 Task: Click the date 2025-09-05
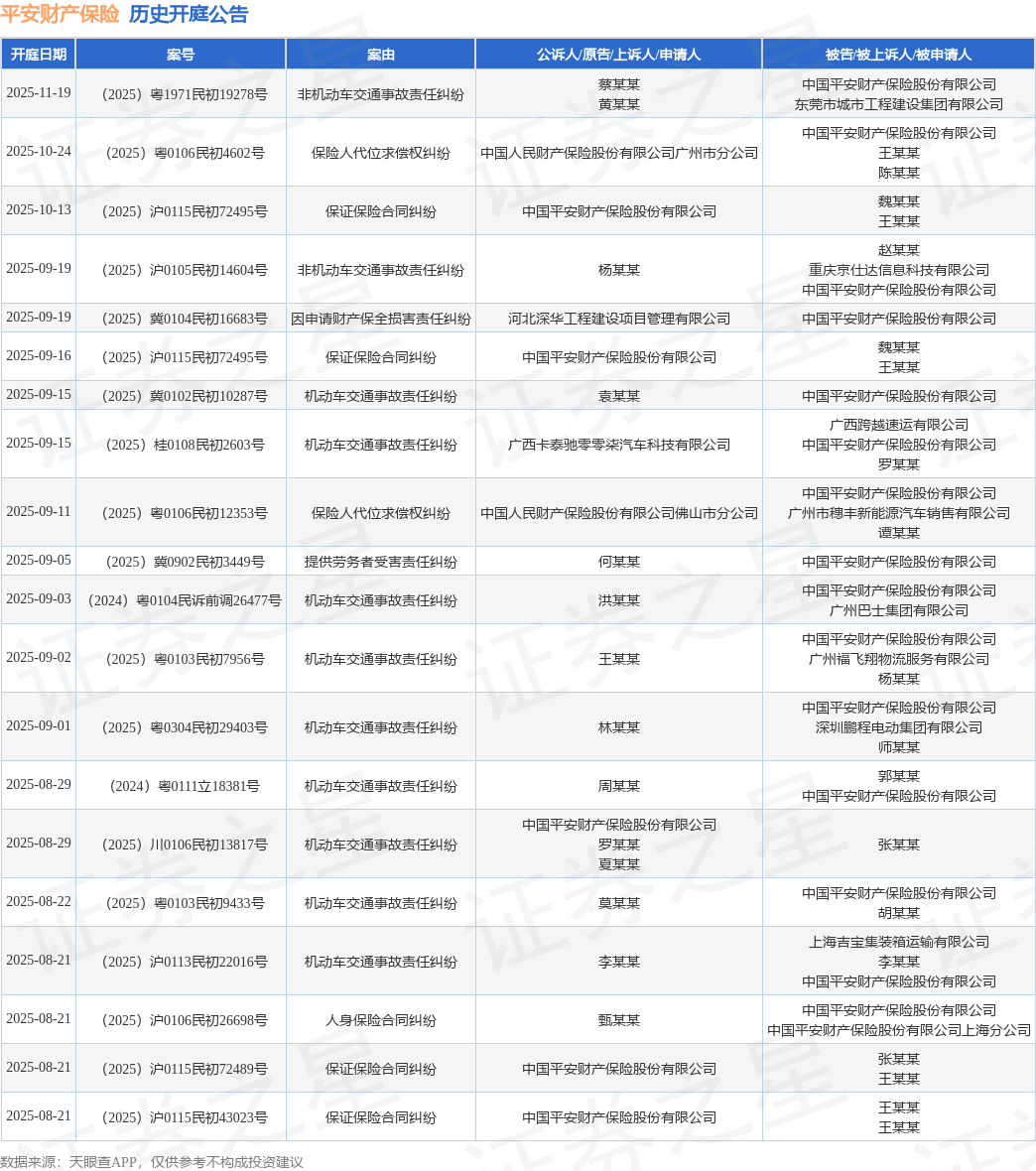click(39, 560)
